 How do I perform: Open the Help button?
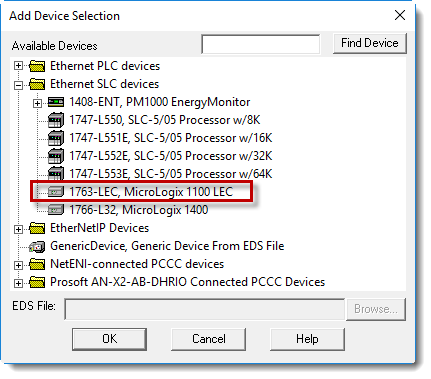[x=307, y=339]
